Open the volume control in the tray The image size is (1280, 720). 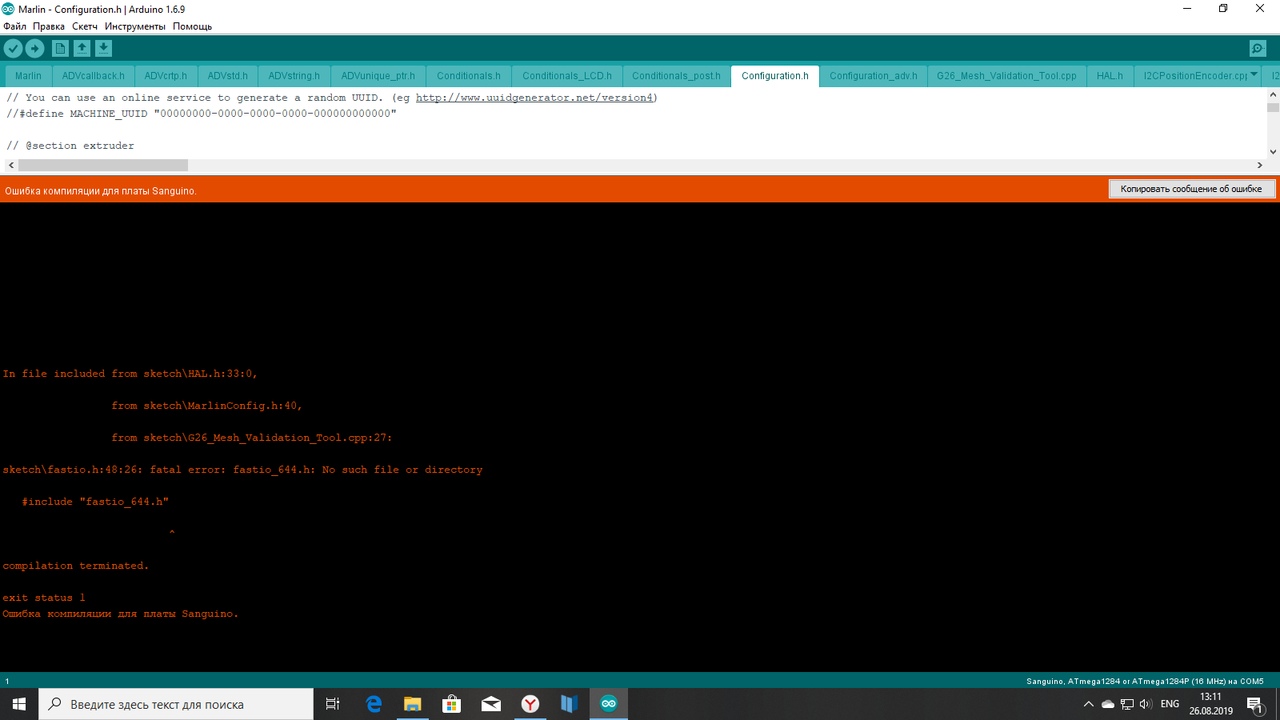1145,704
